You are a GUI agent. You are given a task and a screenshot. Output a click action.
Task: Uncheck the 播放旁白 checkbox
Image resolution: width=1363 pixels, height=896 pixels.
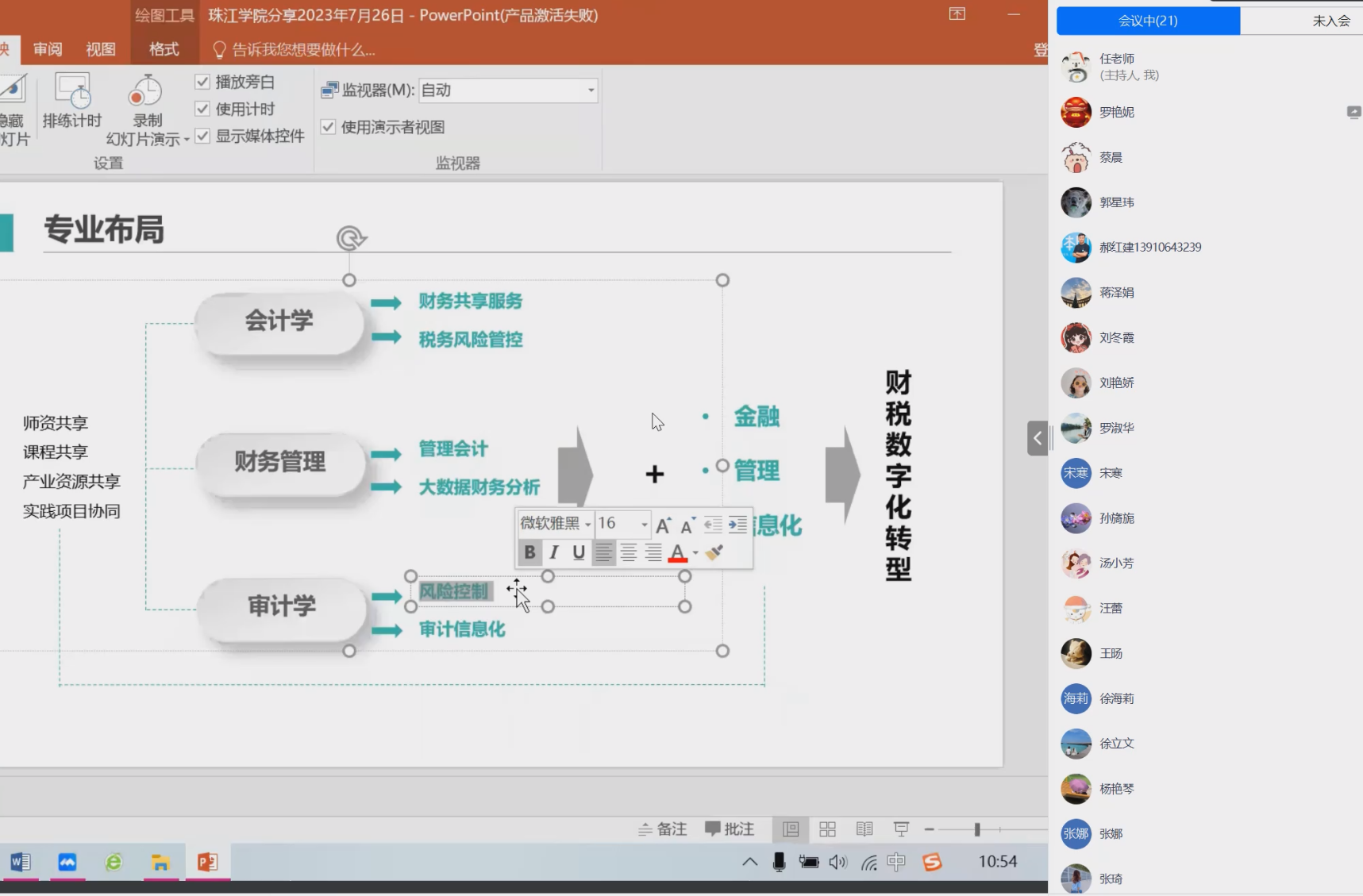(x=202, y=82)
